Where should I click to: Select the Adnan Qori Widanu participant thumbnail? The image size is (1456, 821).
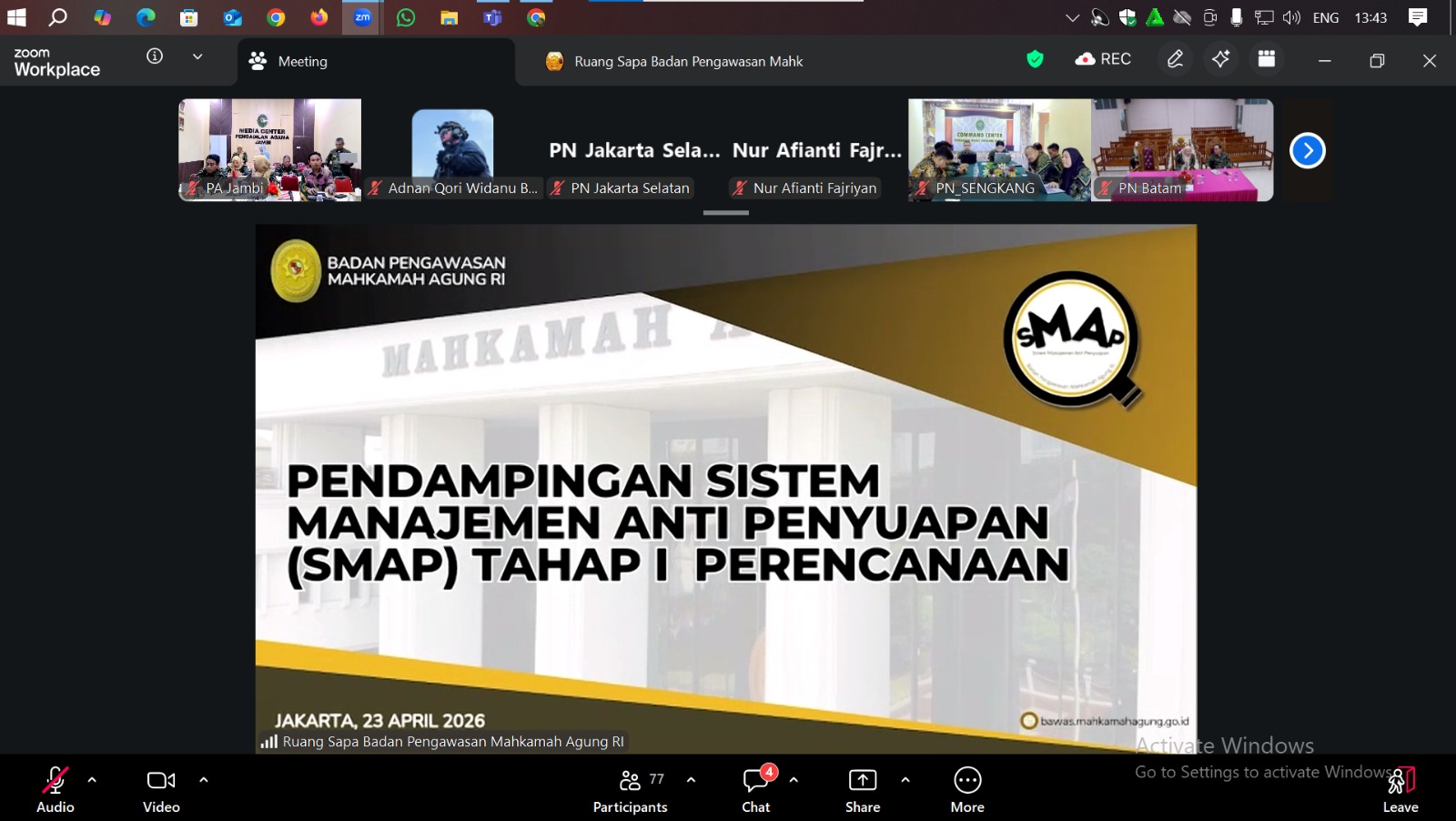452,150
